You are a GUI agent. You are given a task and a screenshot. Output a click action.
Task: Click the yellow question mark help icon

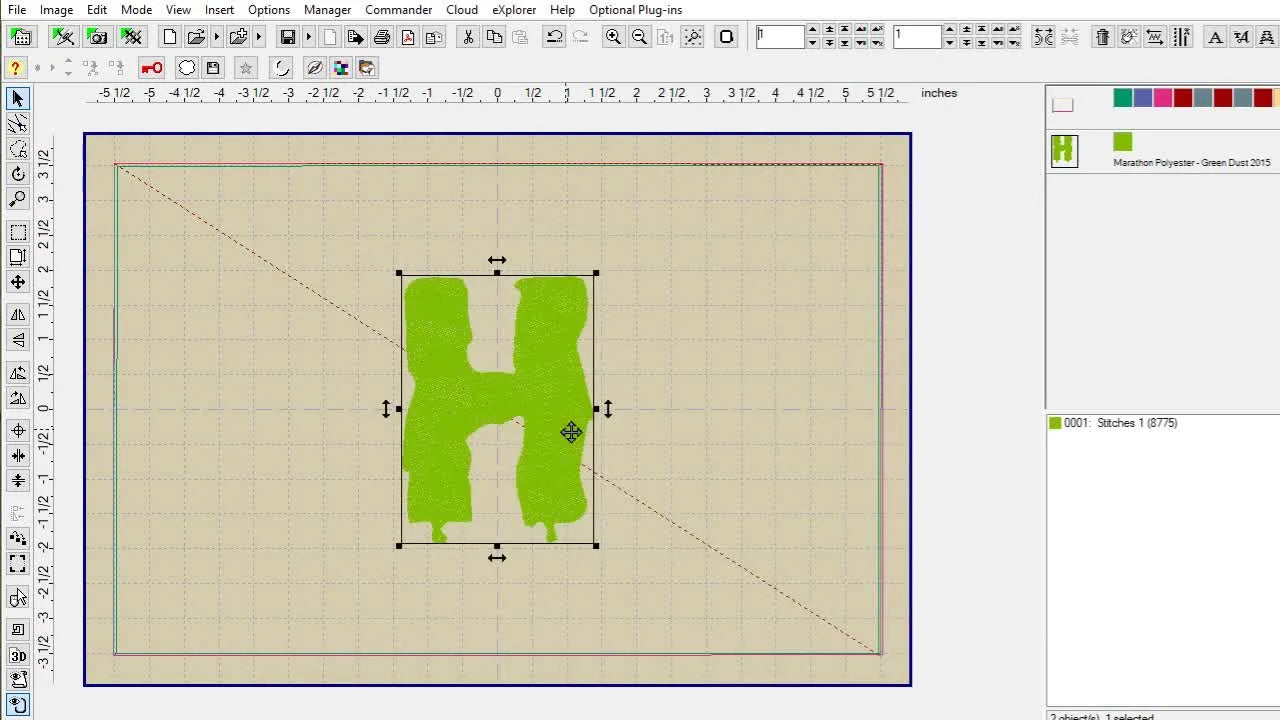[15, 68]
